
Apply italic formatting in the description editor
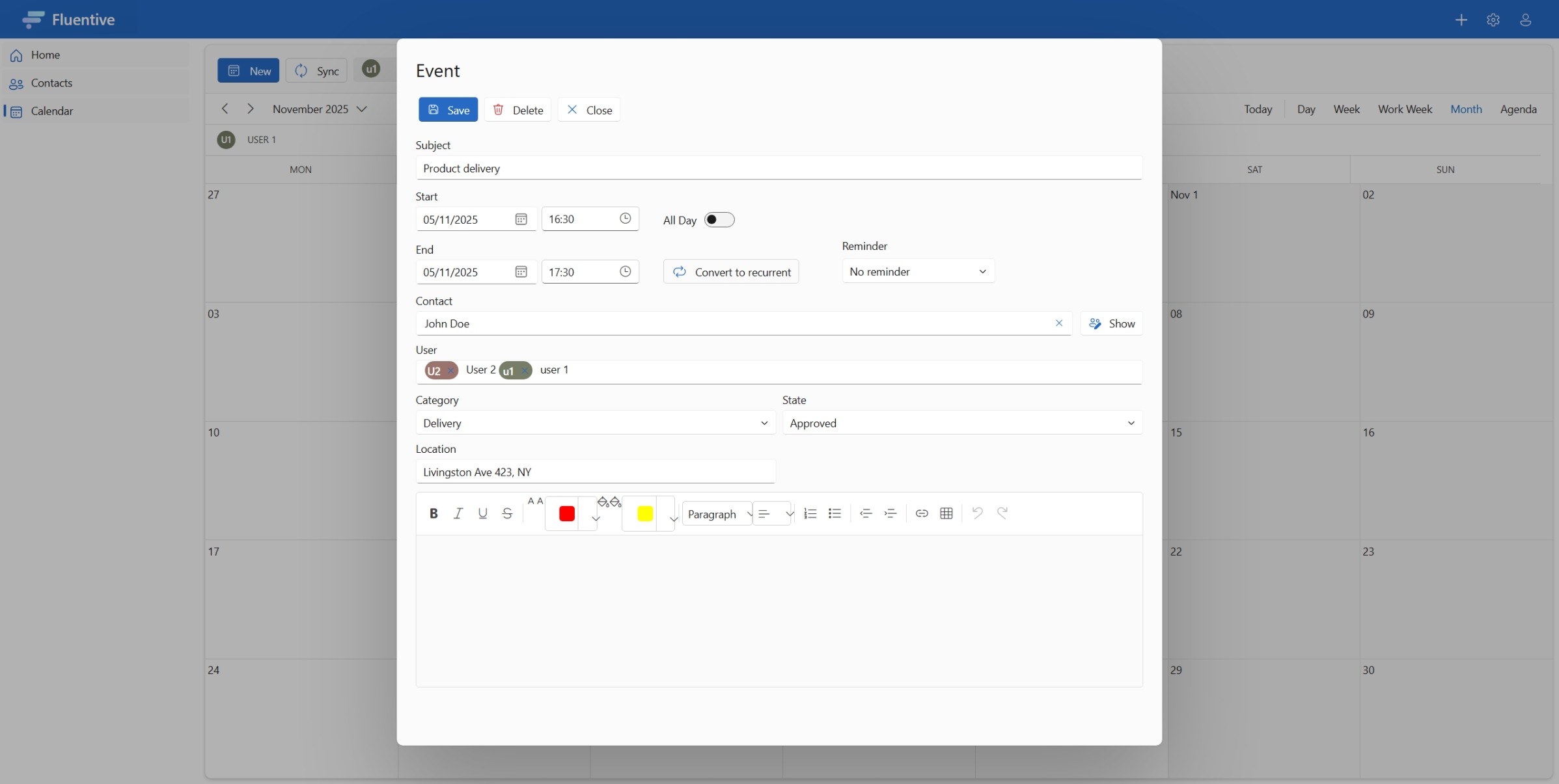pos(458,513)
